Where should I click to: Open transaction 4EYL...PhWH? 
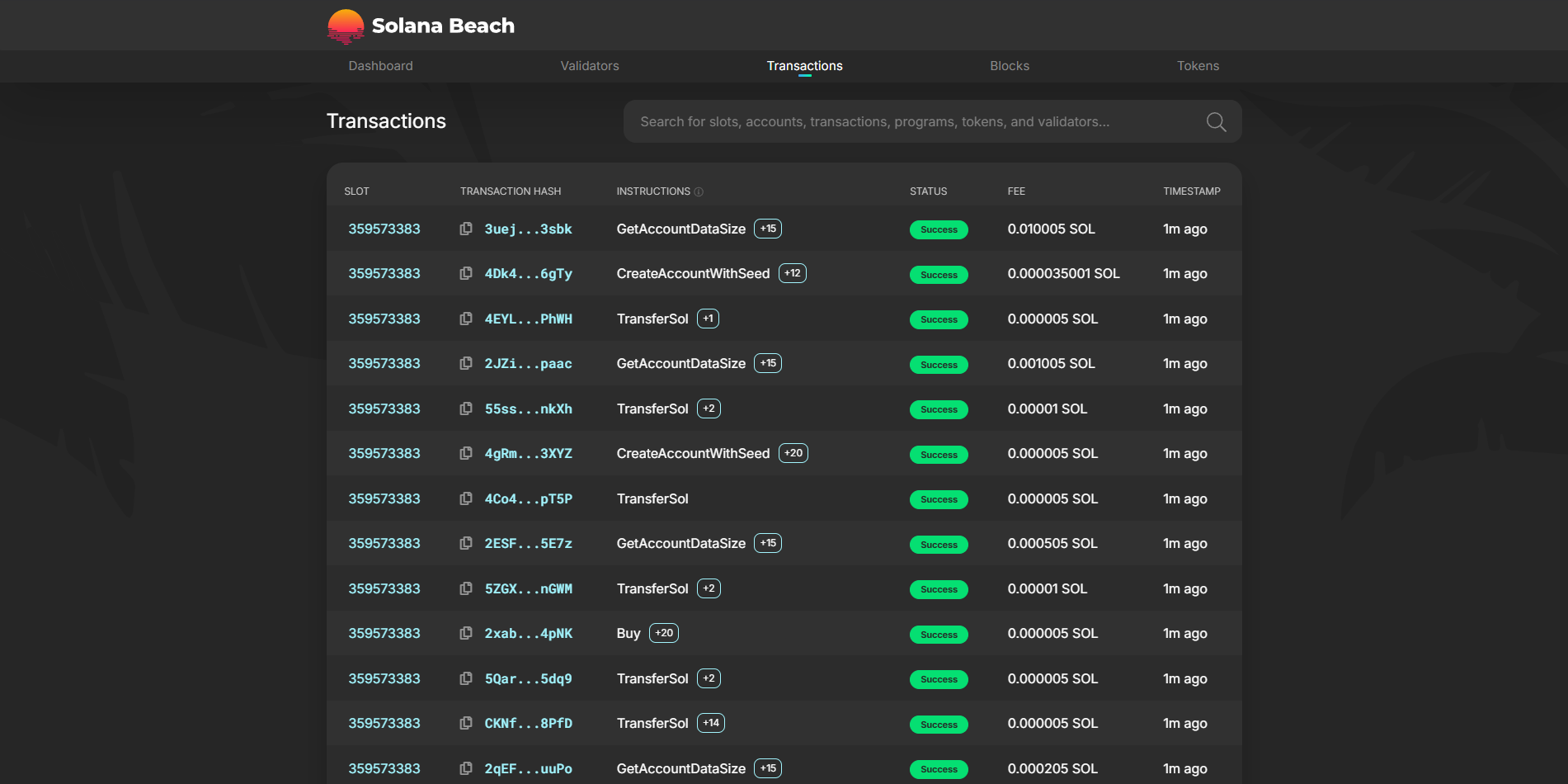[528, 319]
